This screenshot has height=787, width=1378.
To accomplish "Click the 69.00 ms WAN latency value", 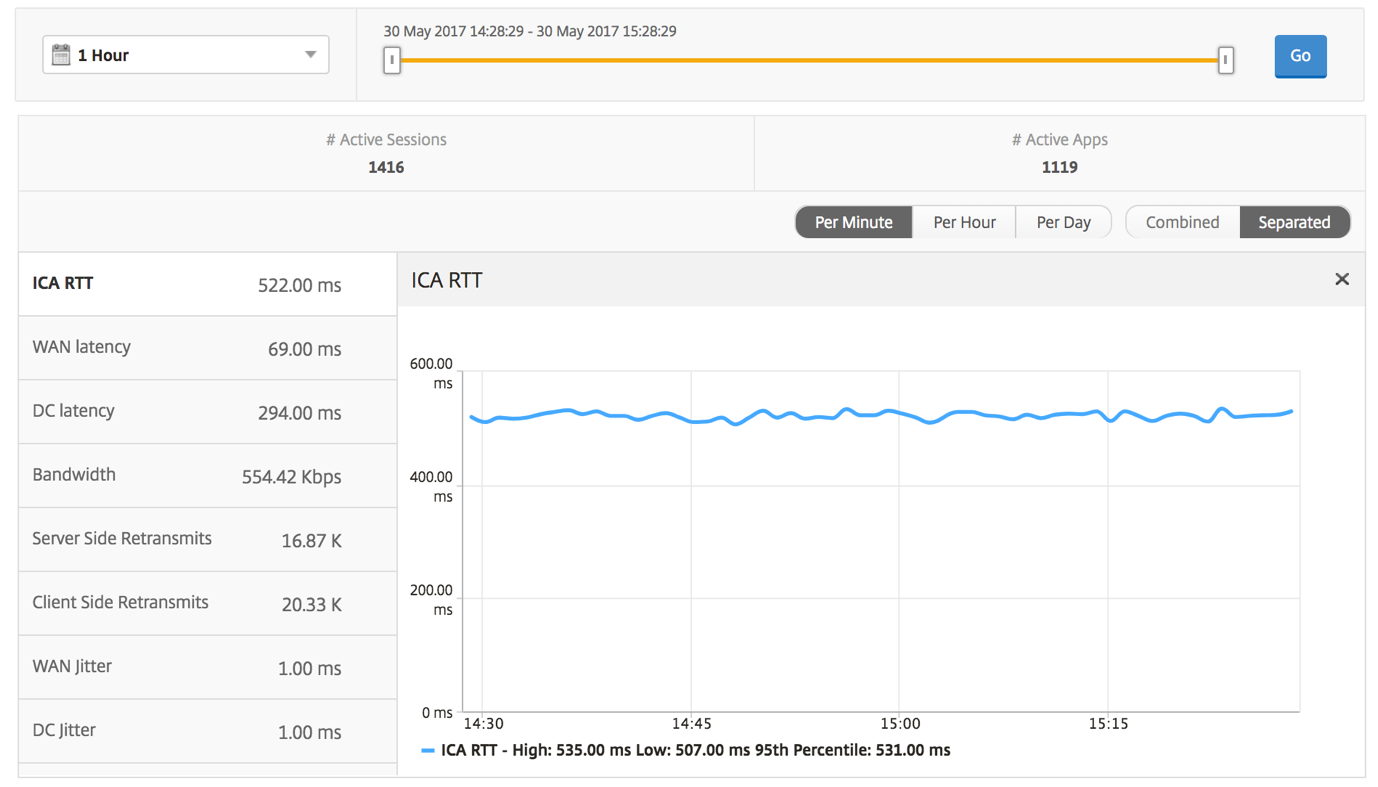I will 304,349.
